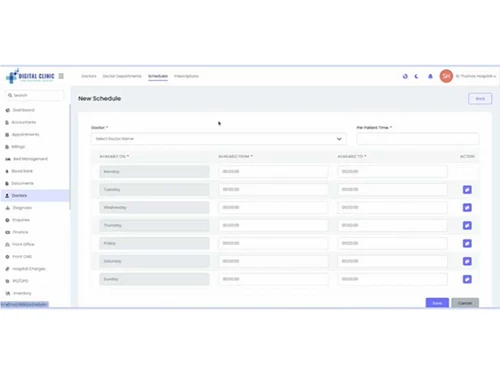500x375 pixels.
Task: Click the Sunday Available From time field
Action: coord(273,279)
